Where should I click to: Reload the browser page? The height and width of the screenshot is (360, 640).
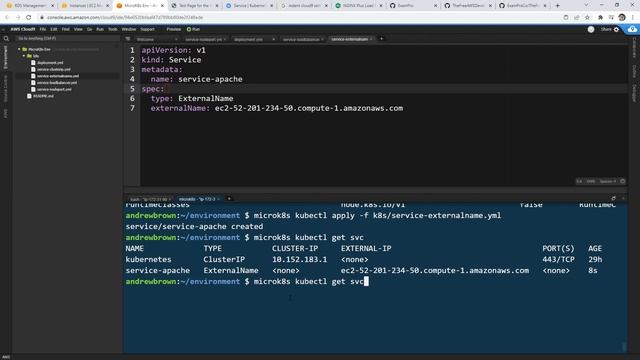coord(29,18)
